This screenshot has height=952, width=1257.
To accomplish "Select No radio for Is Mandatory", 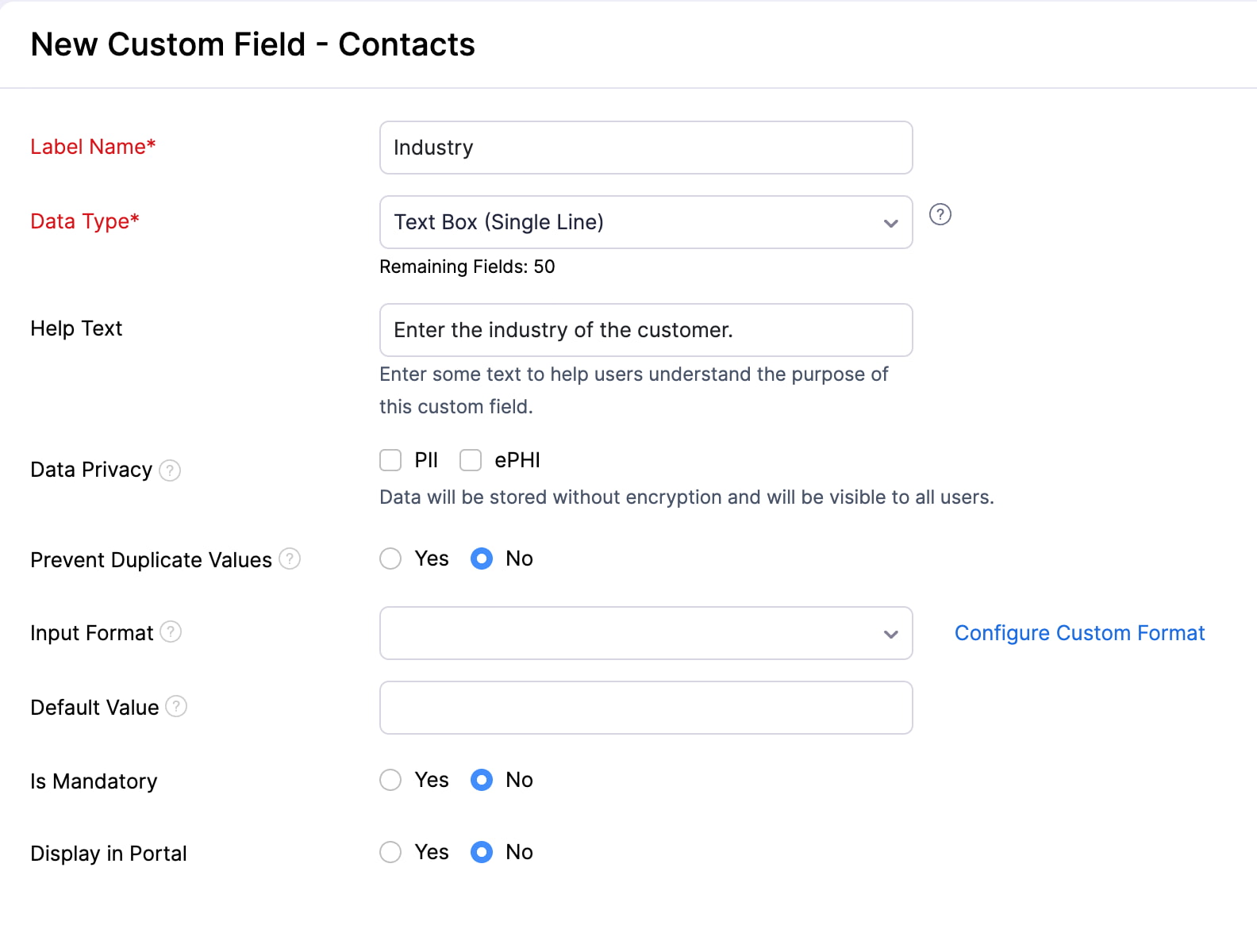I will 482,780.
